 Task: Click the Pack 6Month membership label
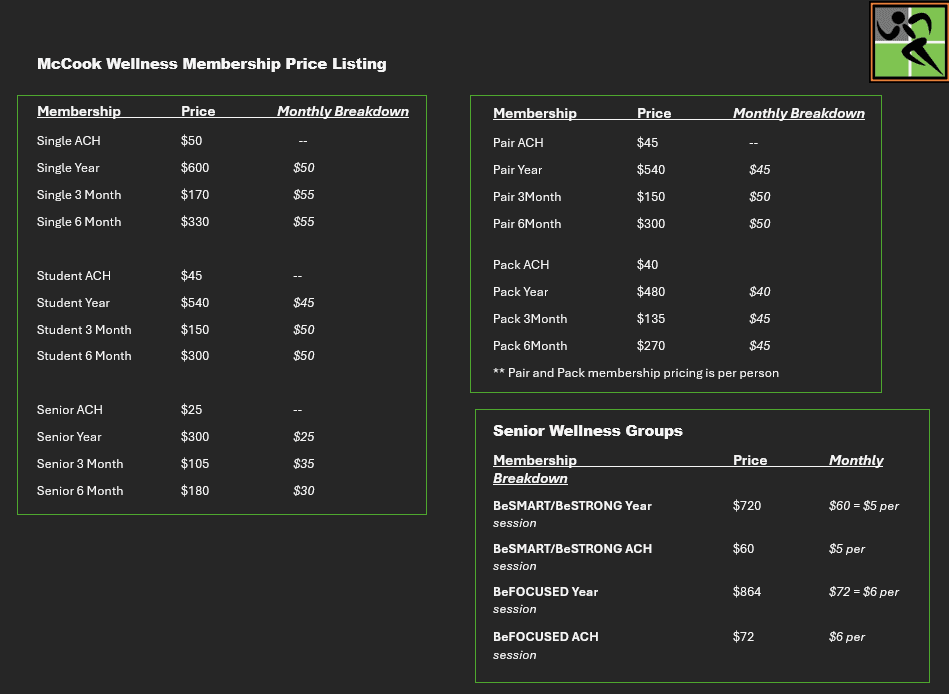tap(530, 346)
